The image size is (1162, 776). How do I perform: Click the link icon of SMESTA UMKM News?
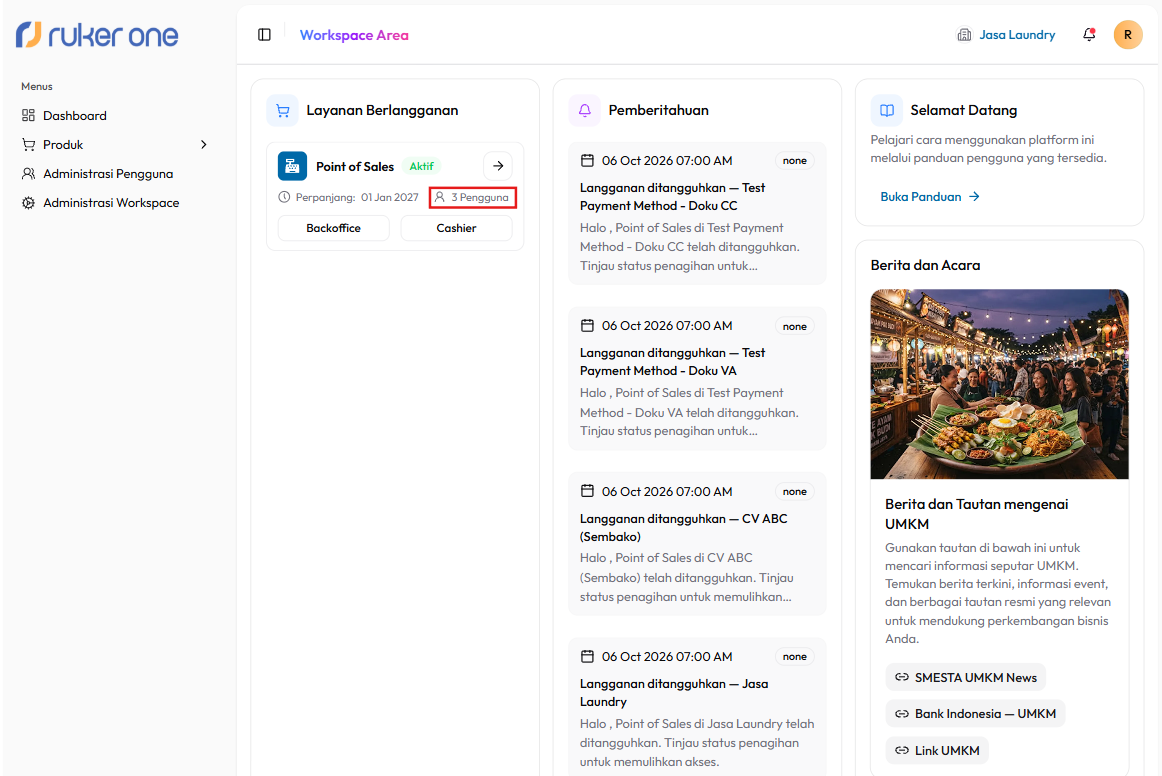(x=902, y=677)
